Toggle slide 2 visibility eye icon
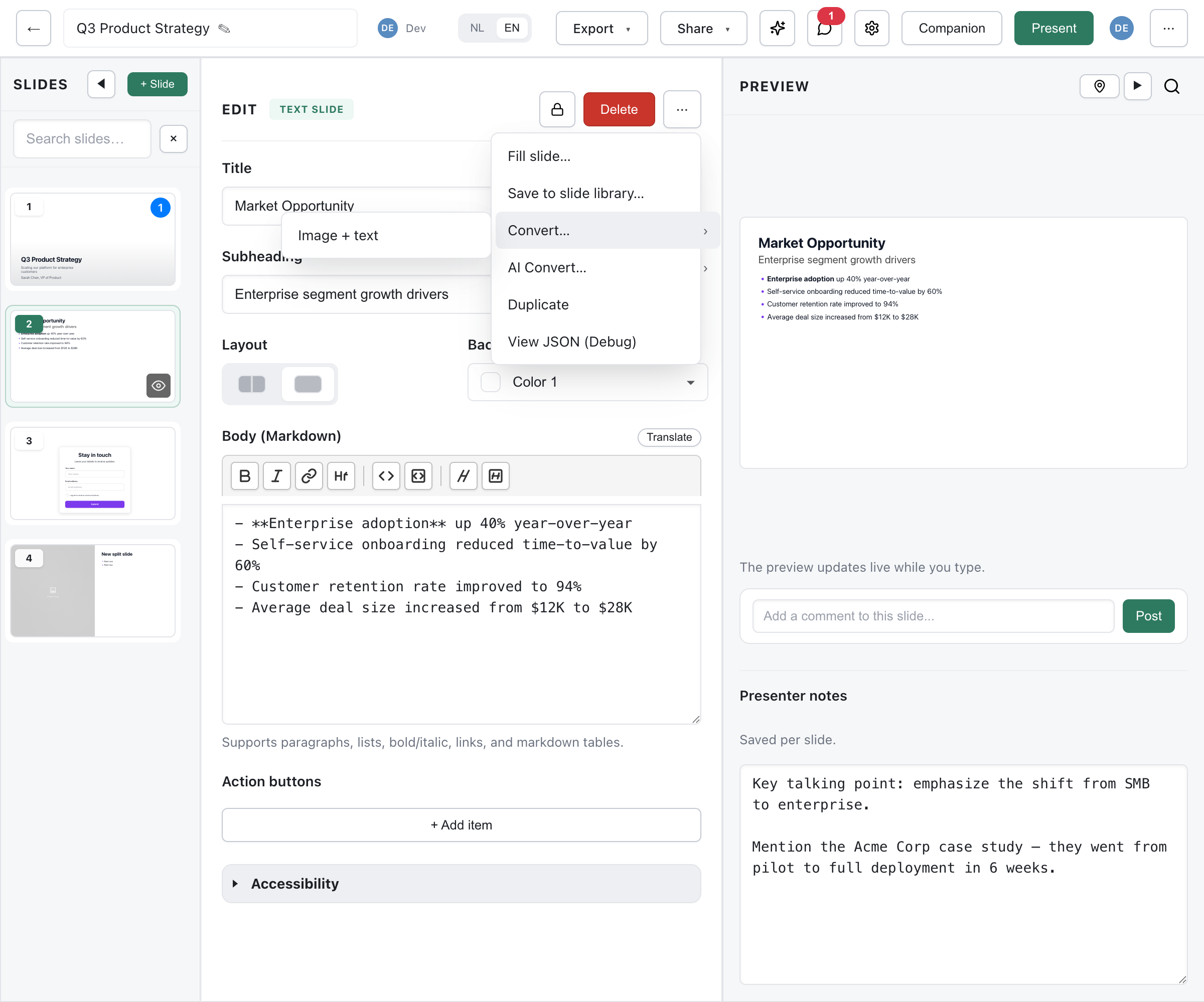 [x=159, y=386]
